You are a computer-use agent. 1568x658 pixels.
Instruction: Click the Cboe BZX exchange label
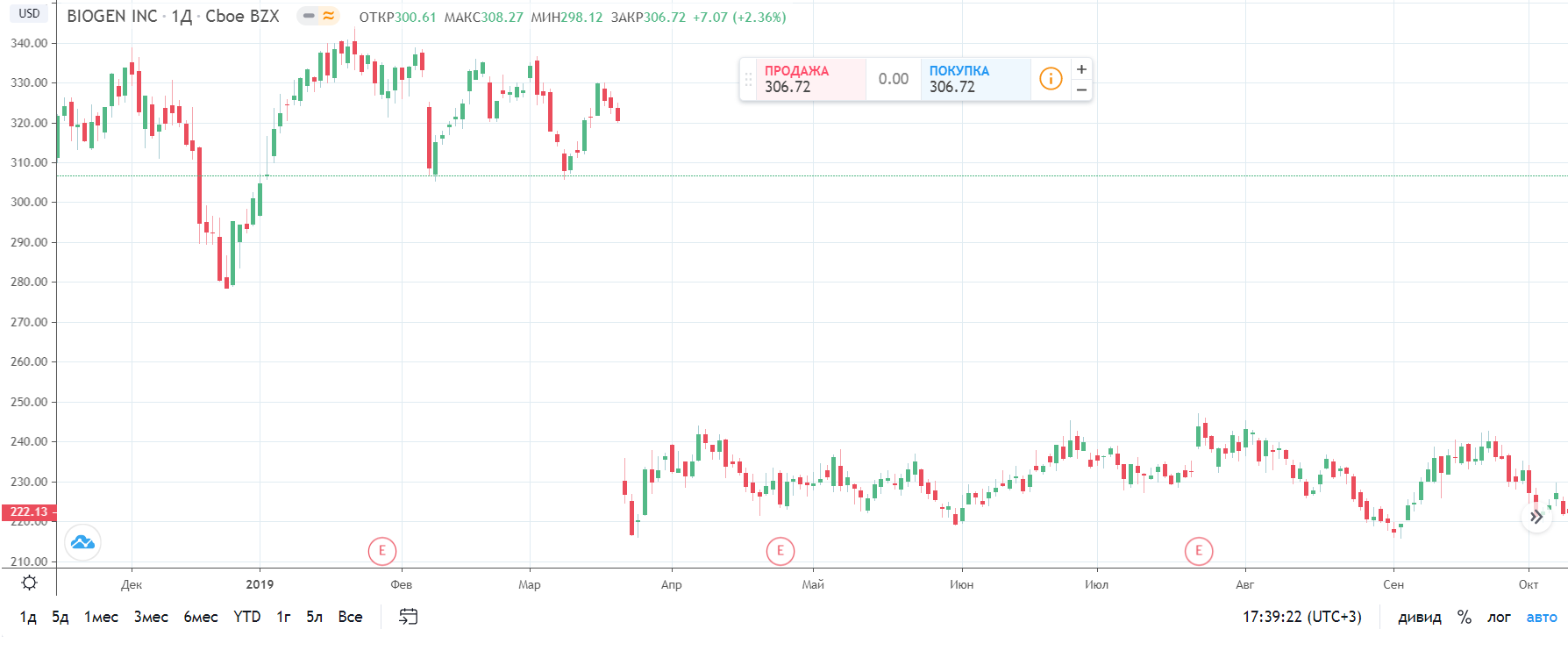[242, 16]
